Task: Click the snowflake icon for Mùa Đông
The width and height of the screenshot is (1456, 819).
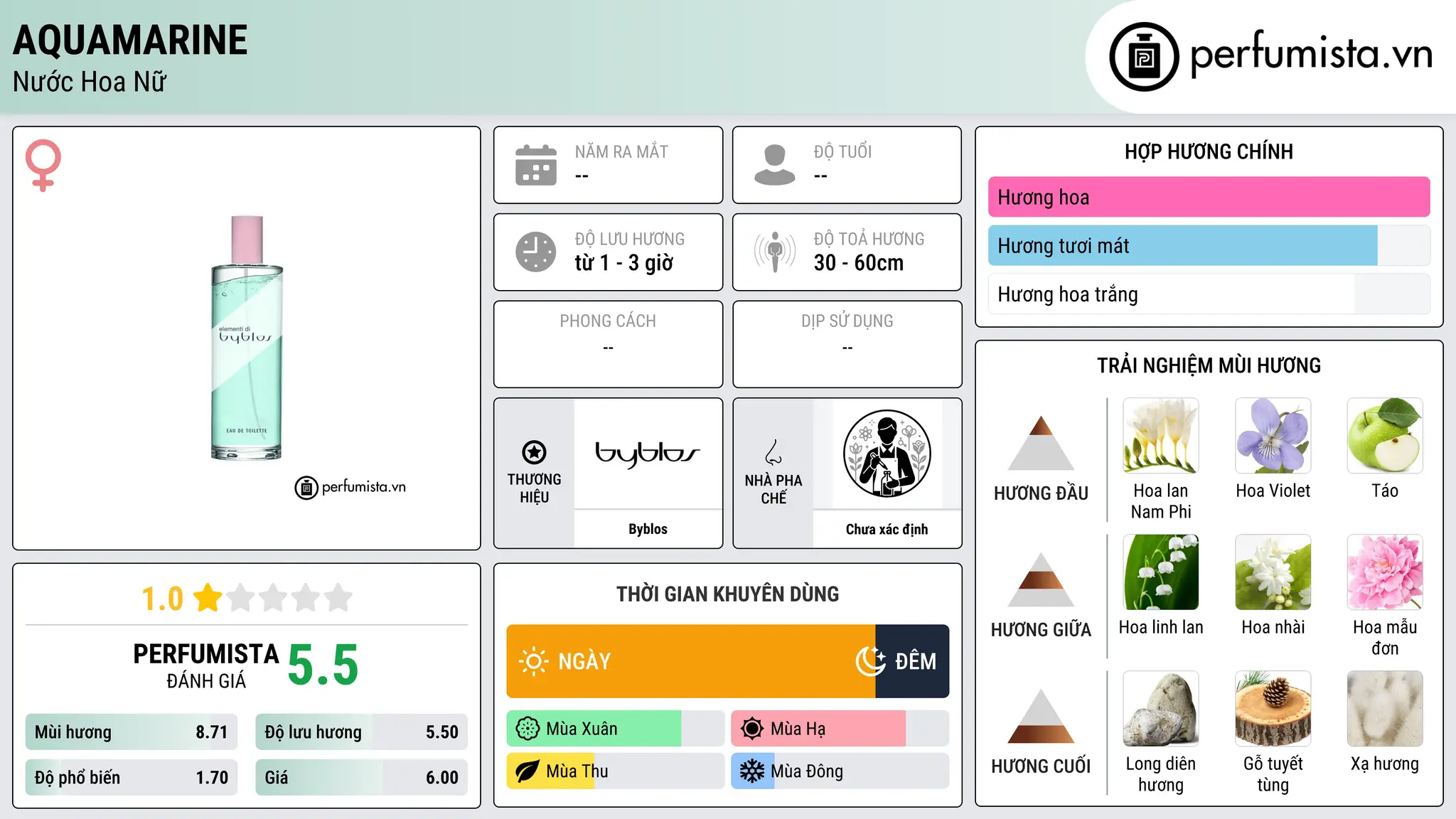Action: (752, 771)
